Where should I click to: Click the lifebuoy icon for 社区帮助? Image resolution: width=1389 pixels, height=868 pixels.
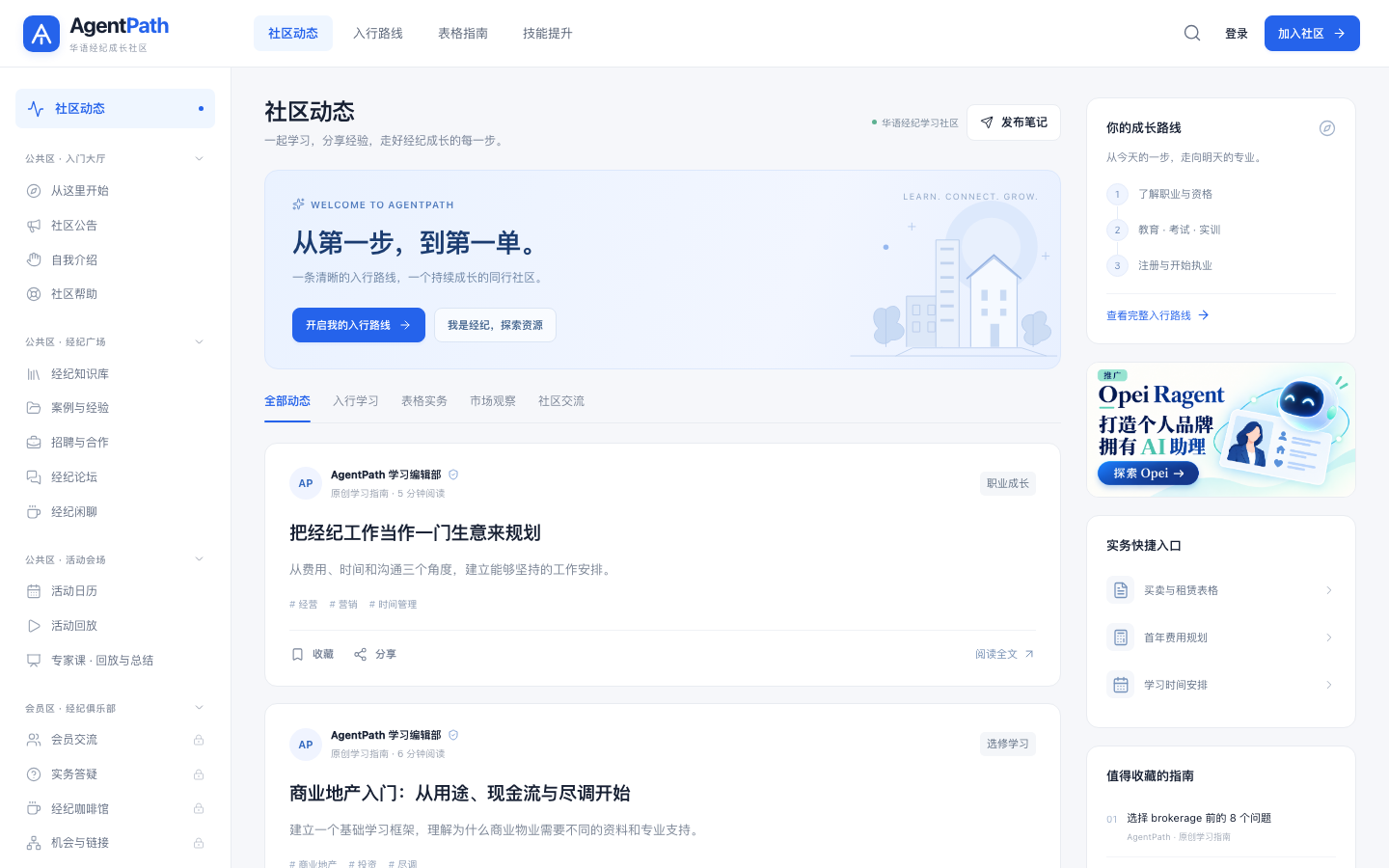click(x=34, y=294)
